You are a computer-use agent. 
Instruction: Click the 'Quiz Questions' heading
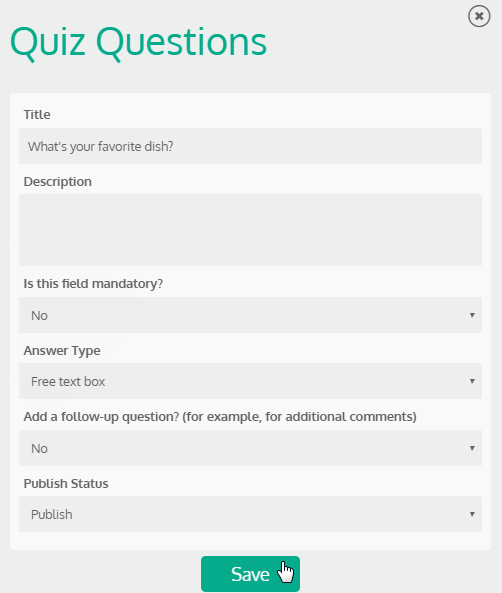click(x=138, y=43)
